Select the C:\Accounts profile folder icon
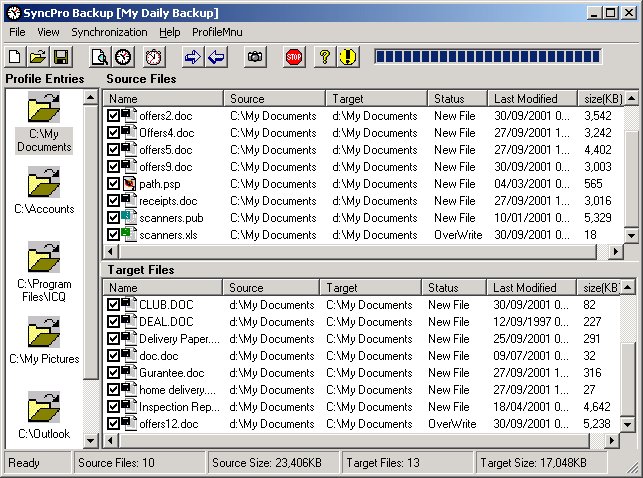The height and width of the screenshot is (478, 643). [x=44, y=182]
